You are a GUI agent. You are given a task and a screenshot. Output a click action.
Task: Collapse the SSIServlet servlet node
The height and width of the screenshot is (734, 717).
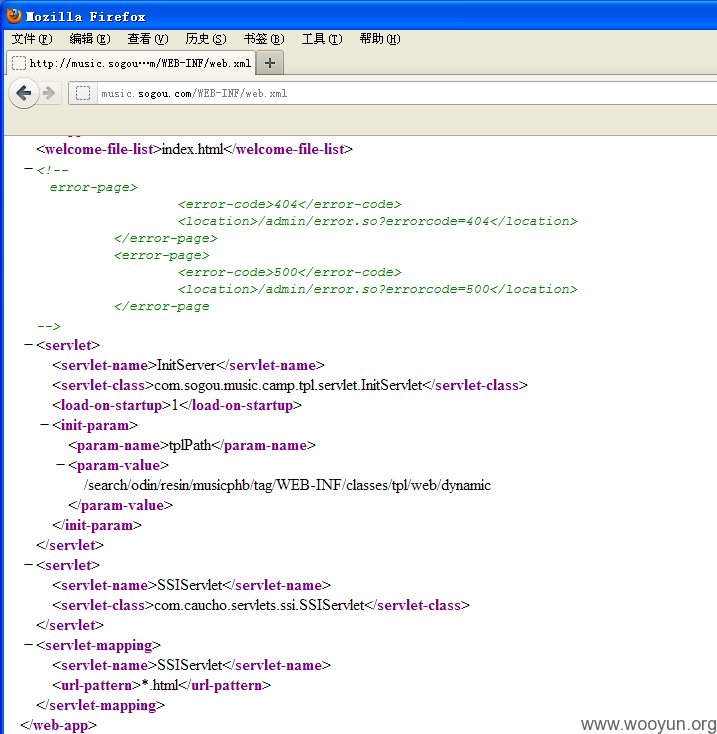pyautogui.click(x=29, y=565)
